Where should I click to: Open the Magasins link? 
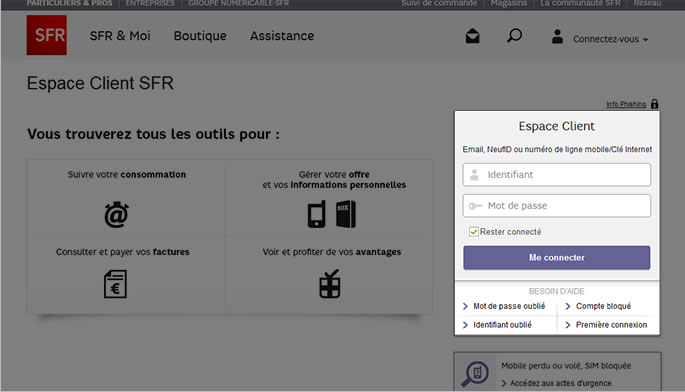[x=509, y=3]
